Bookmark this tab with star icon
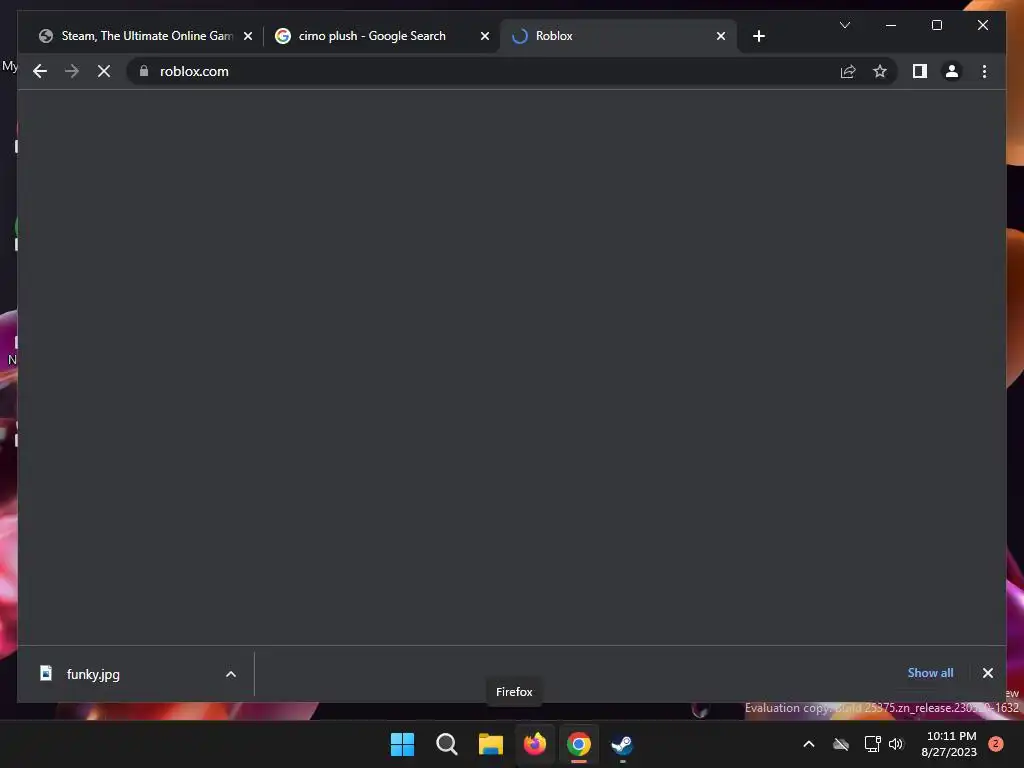Screen dimensions: 1024x768 pyautogui.click(x=880, y=71)
